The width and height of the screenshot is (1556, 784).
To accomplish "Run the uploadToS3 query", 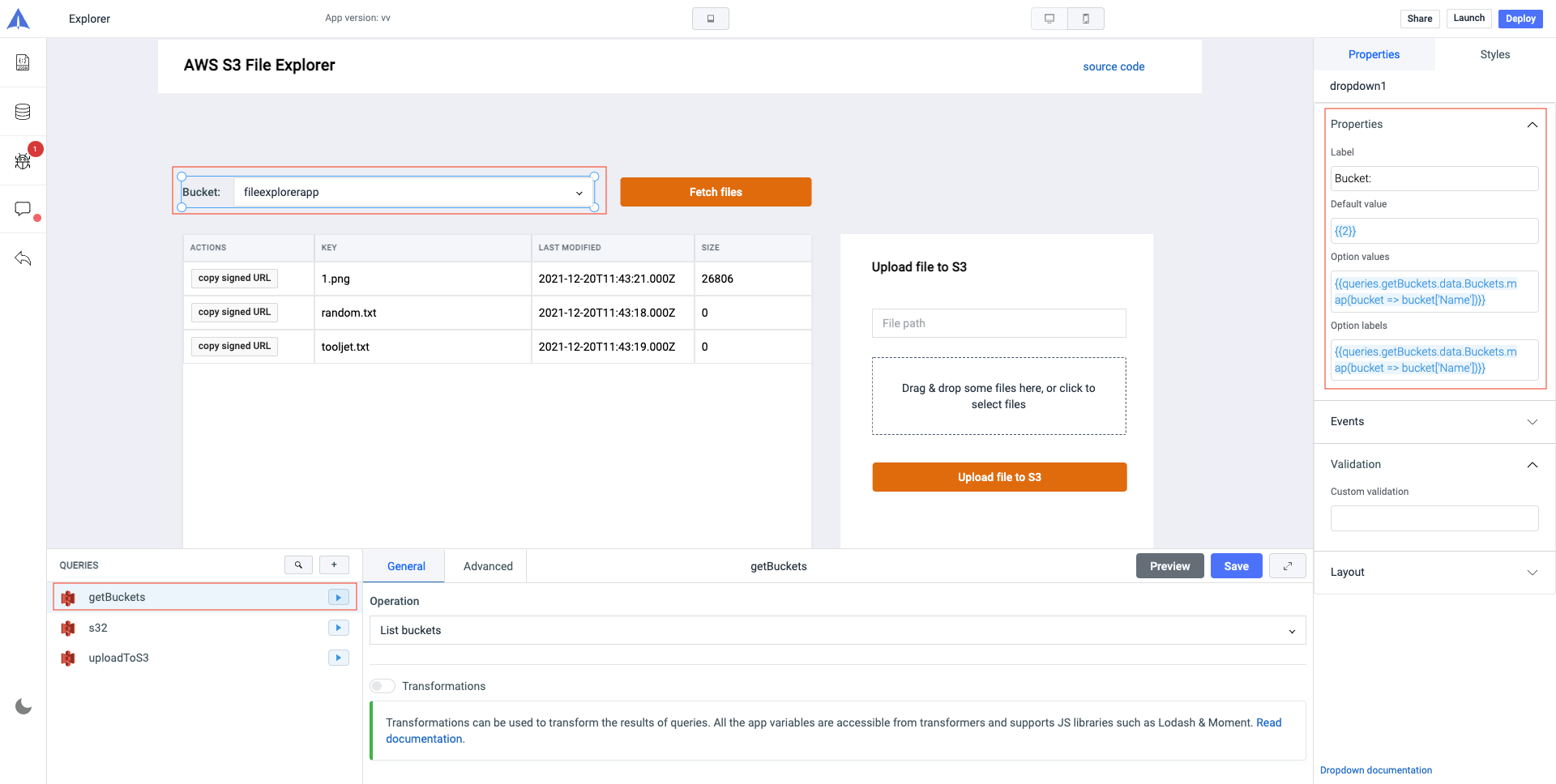I will click(338, 658).
